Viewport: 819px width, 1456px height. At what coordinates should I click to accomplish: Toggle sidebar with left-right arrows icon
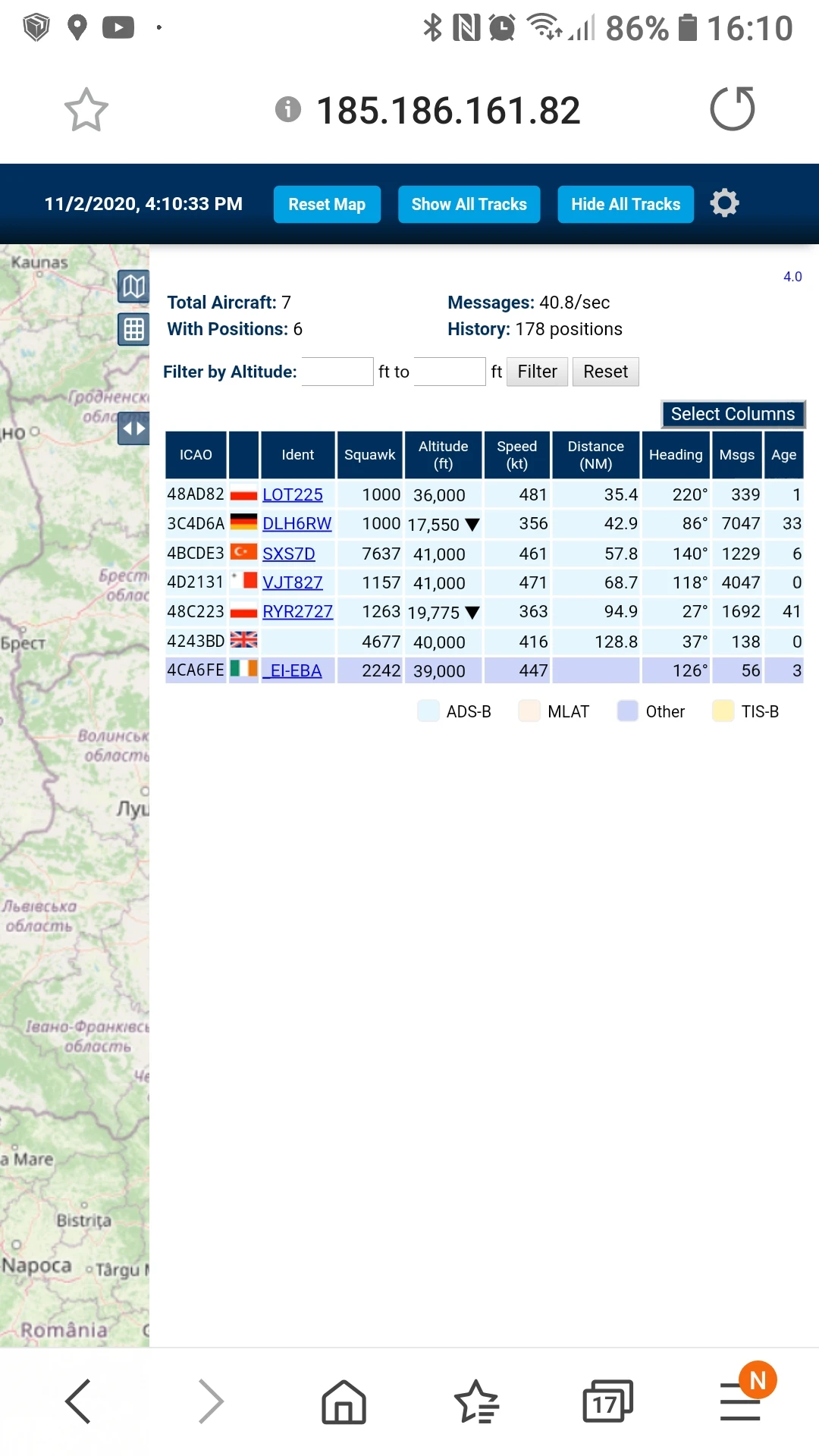pos(133,428)
